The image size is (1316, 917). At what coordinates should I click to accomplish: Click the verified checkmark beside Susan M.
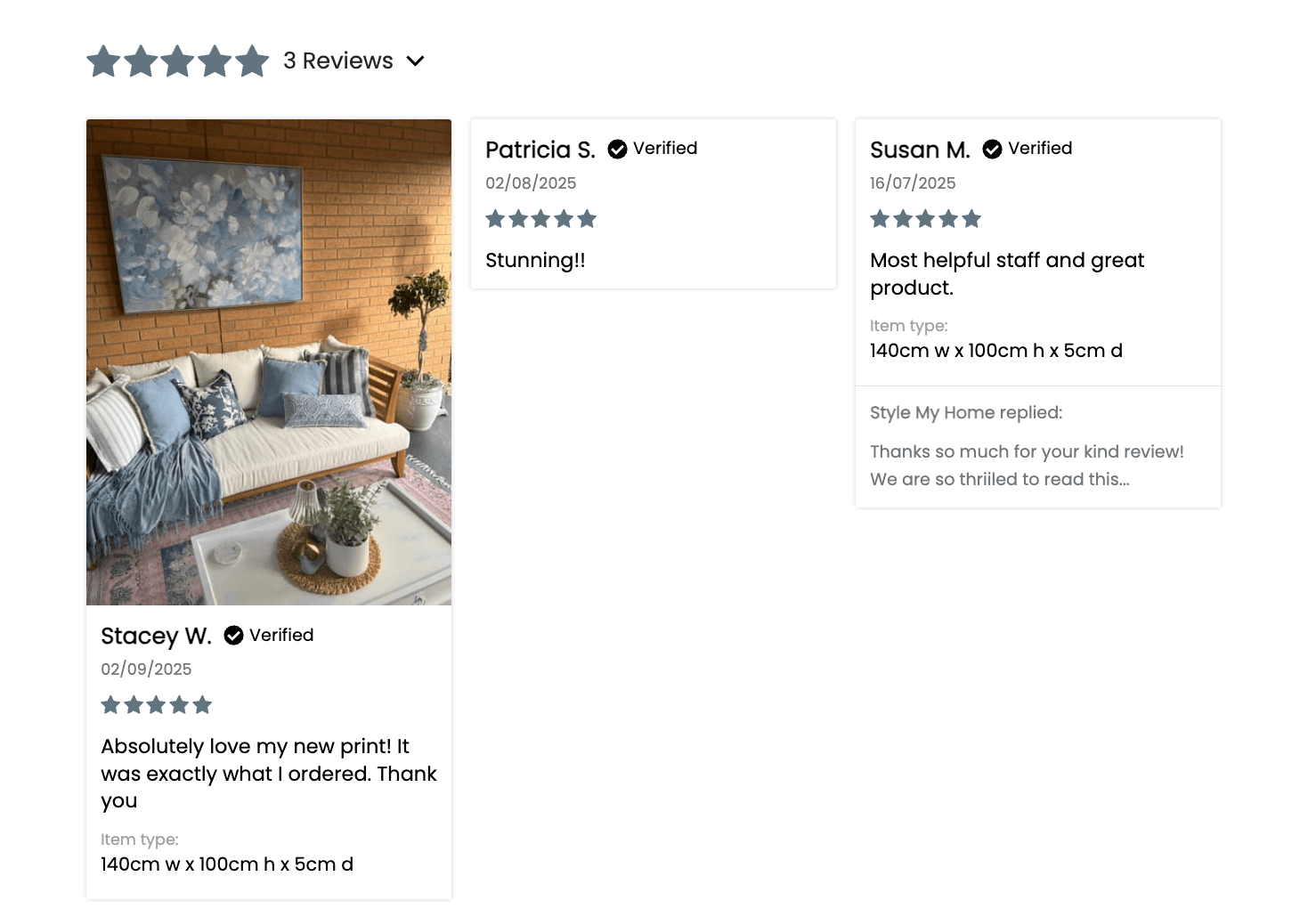[x=992, y=149]
